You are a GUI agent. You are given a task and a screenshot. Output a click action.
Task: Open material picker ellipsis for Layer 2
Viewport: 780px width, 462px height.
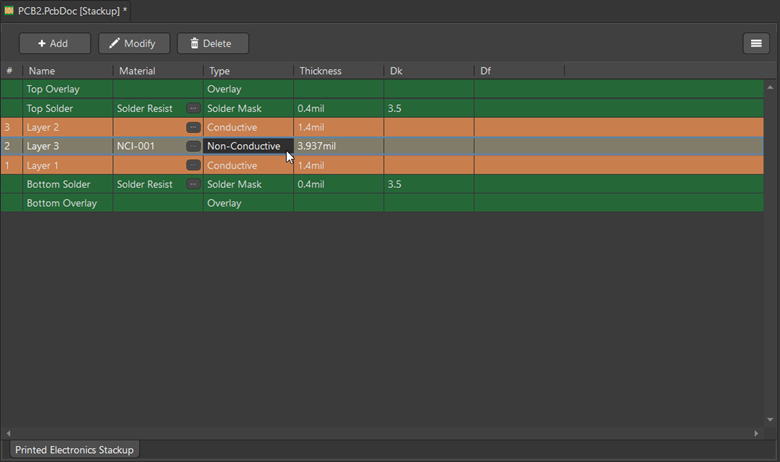point(193,127)
